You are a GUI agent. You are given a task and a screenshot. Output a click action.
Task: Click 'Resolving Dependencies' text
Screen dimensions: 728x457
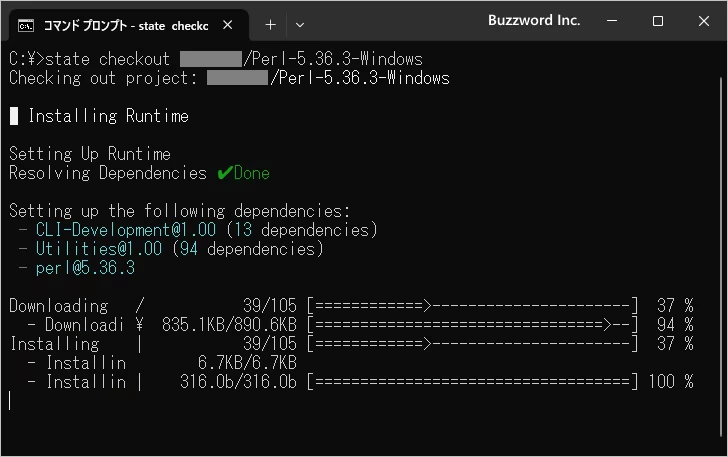tap(108, 173)
